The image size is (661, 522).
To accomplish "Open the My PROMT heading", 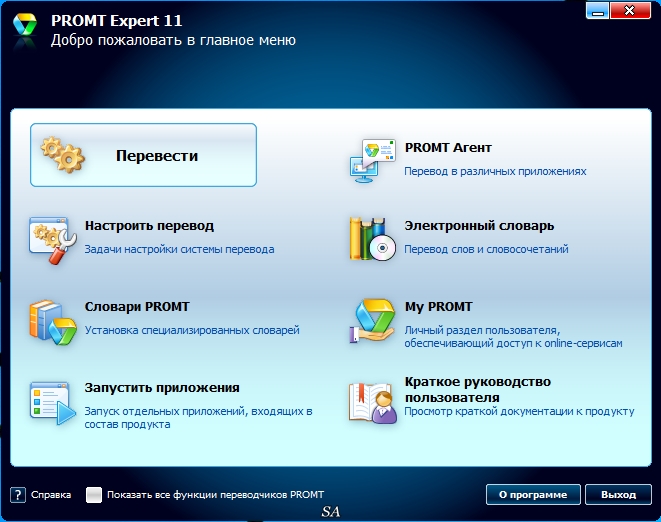I will [x=438, y=307].
